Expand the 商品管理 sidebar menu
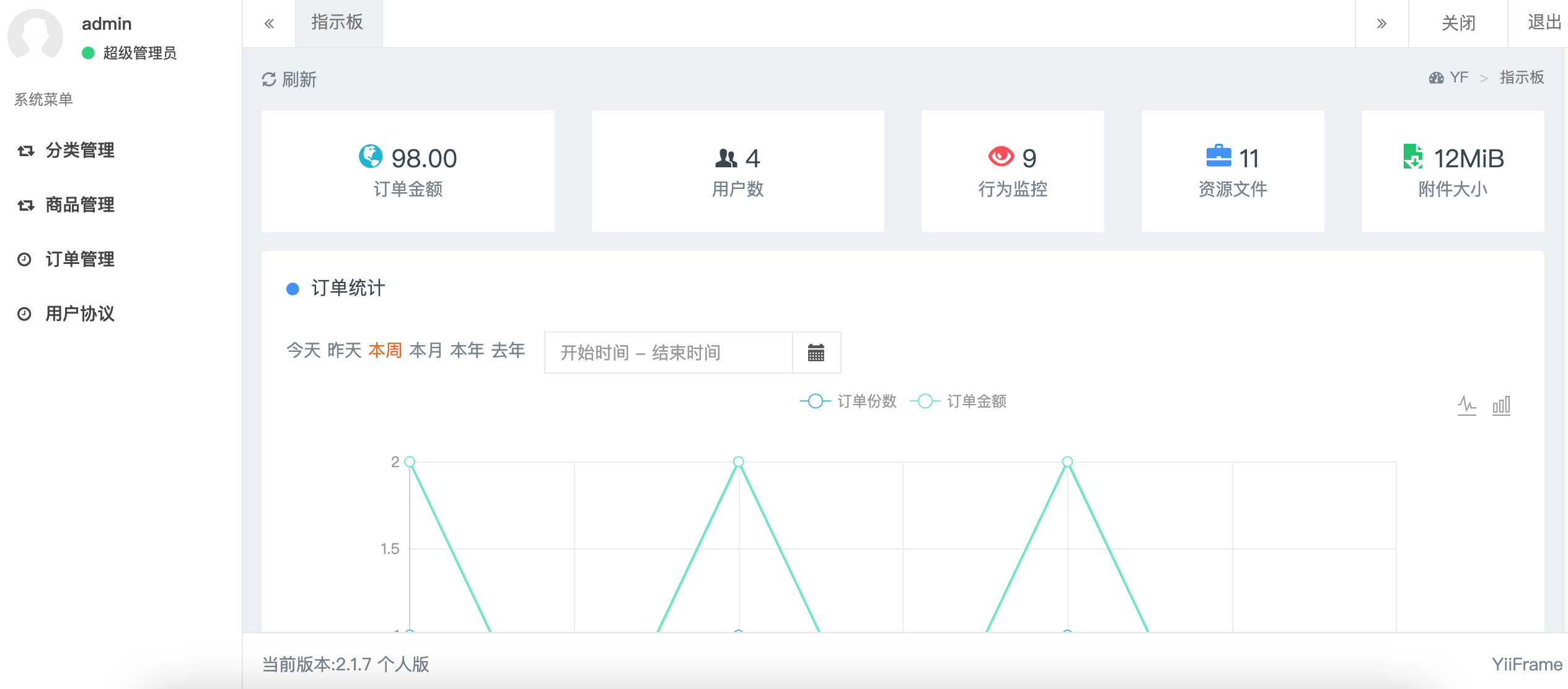This screenshot has height=689, width=1568. point(79,205)
